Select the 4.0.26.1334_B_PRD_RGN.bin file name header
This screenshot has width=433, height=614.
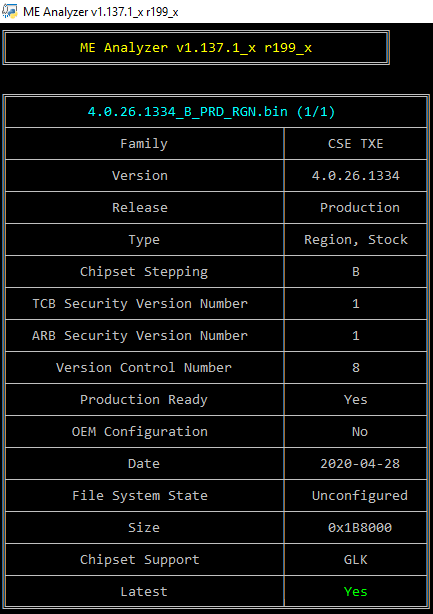coord(211,112)
